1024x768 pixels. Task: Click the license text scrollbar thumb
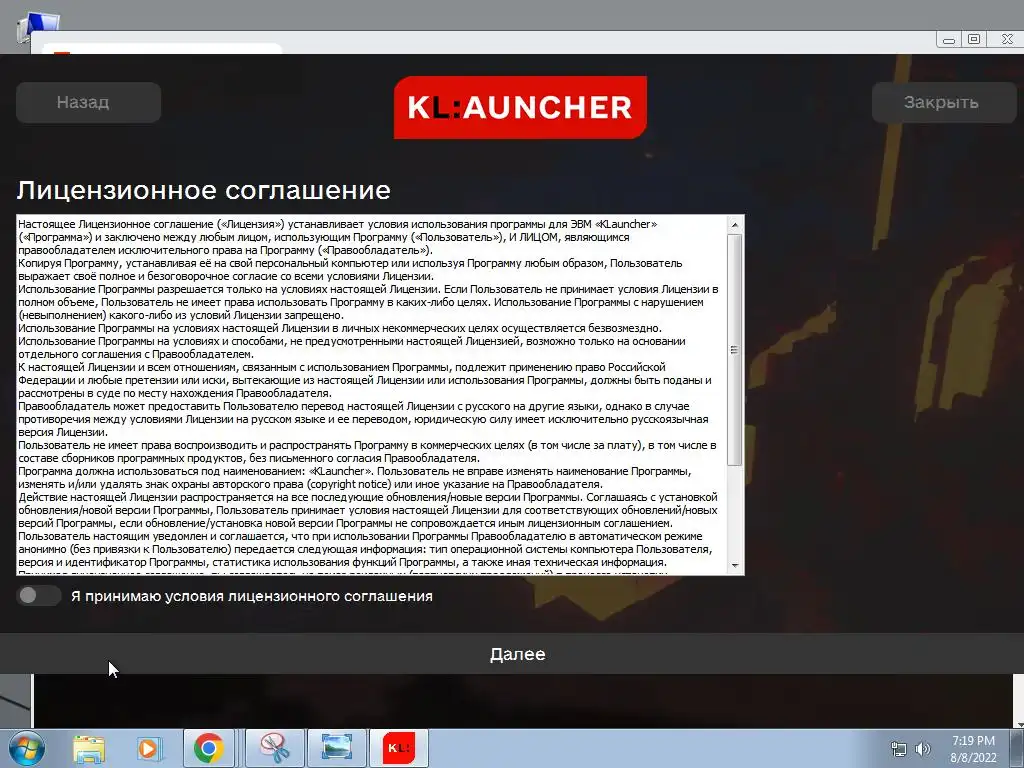click(735, 350)
